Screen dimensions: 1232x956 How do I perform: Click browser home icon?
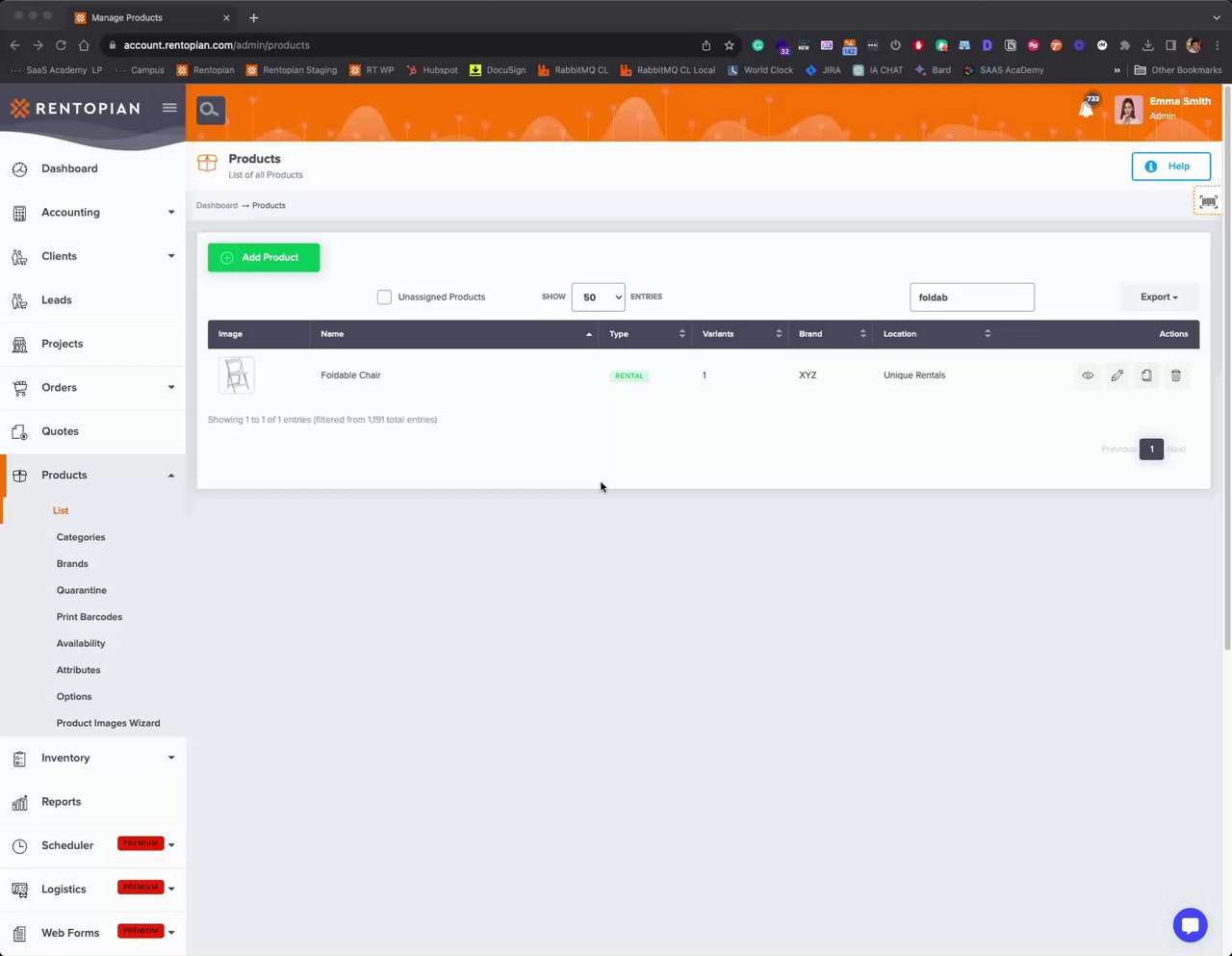84,45
